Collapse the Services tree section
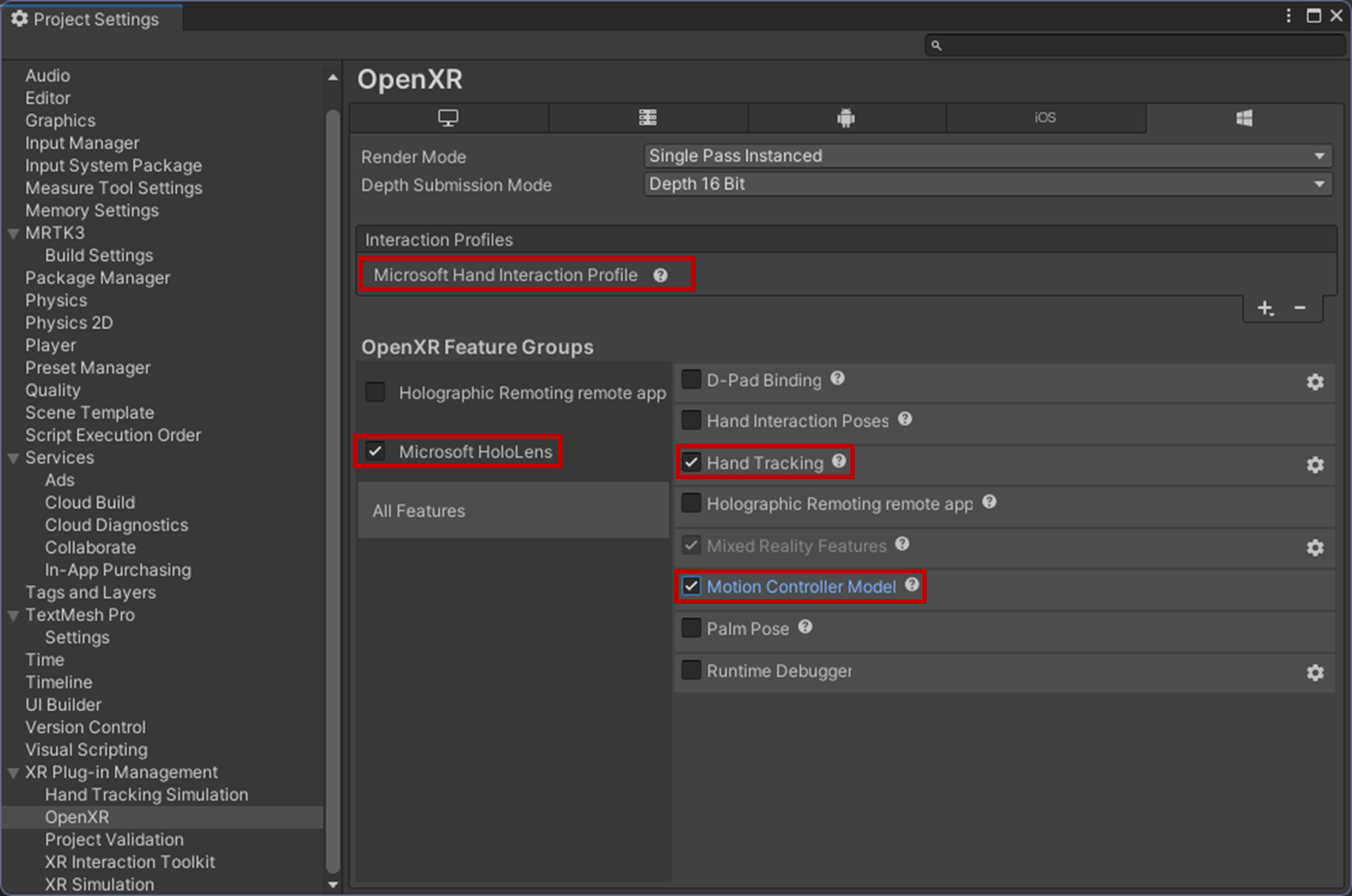The height and width of the screenshot is (896, 1352). tap(13, 458)
